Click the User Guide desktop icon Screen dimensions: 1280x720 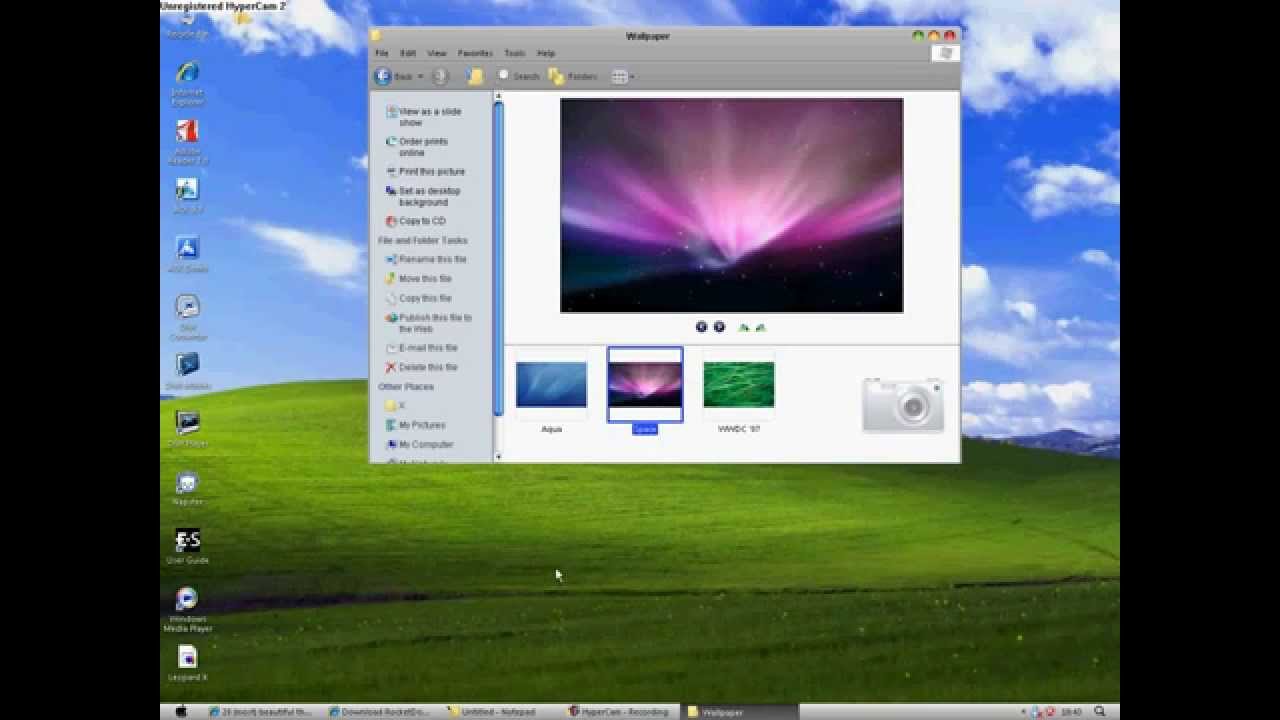pyautogui.click(x=187, y=546)
